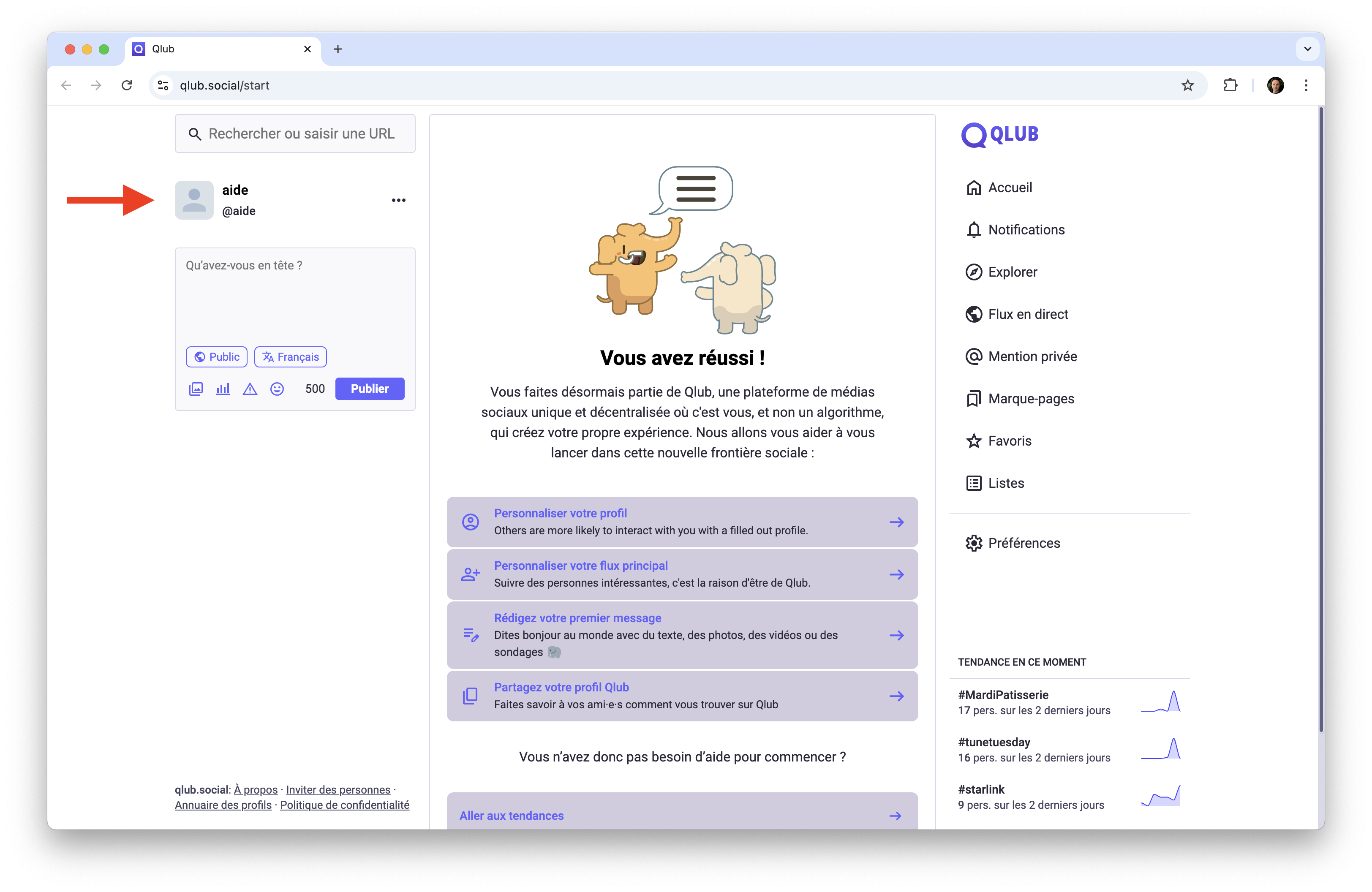Click Aller aux tendances
The width and height of the screenshot is (1372, 892).
[682, 811]
